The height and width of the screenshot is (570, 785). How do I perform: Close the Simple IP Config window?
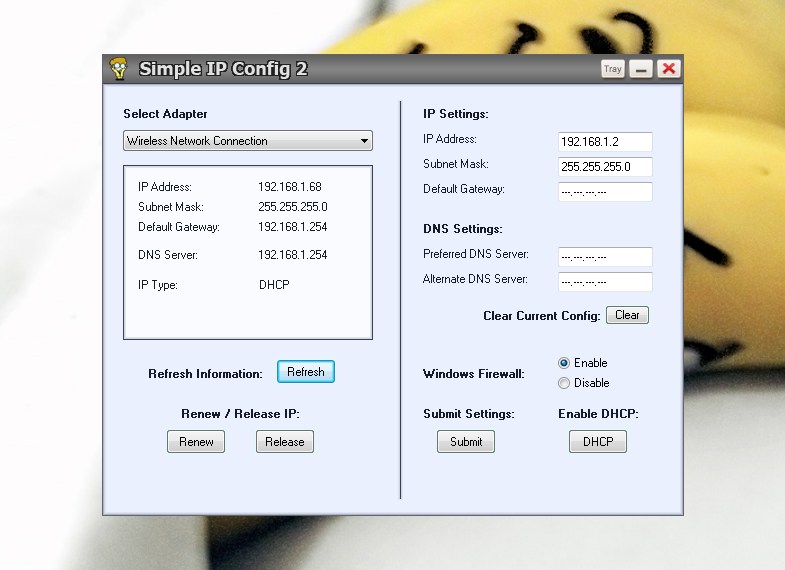(x=668, y=69)
